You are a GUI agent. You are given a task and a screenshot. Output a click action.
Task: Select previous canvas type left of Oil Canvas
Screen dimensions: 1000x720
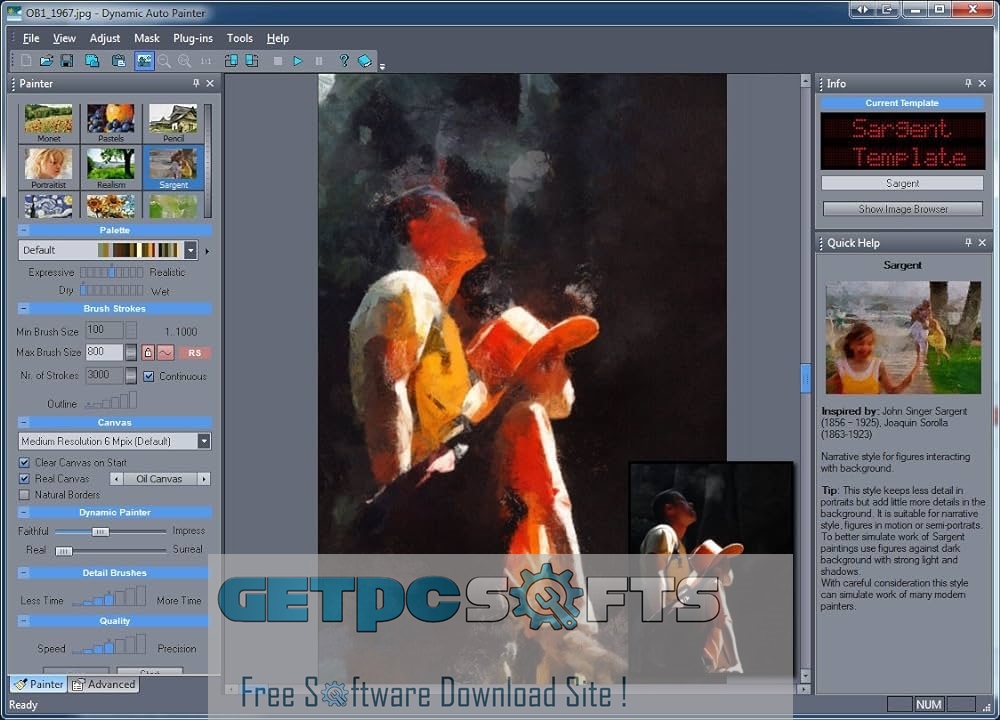click(116, 478)
